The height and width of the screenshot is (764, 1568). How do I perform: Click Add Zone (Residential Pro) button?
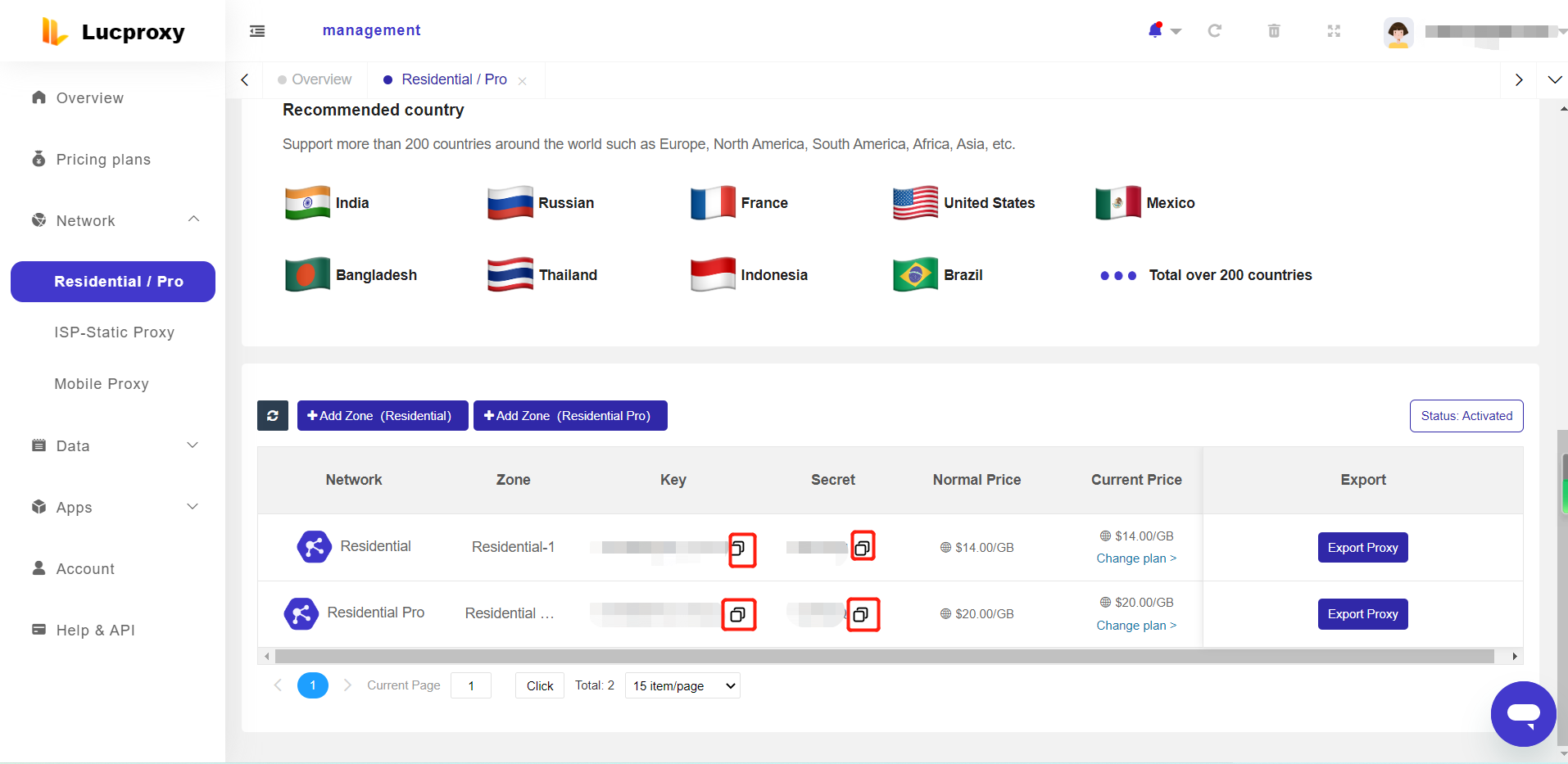(x=570, y=415)
